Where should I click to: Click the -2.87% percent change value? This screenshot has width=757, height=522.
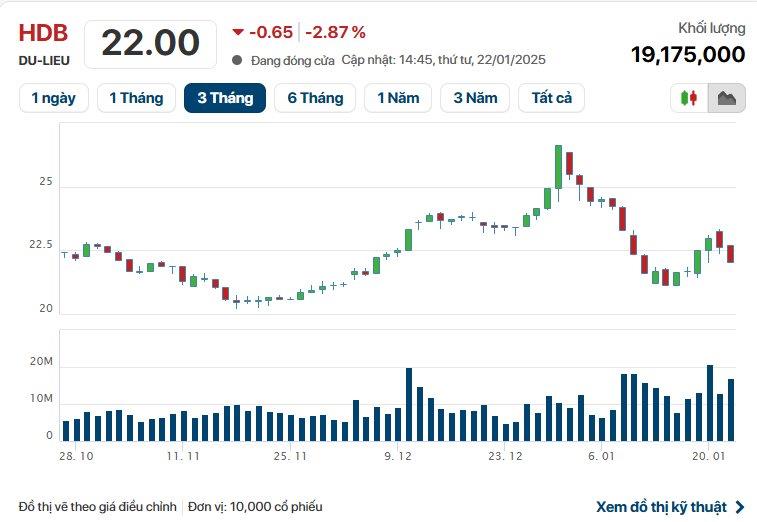[335, 32]
